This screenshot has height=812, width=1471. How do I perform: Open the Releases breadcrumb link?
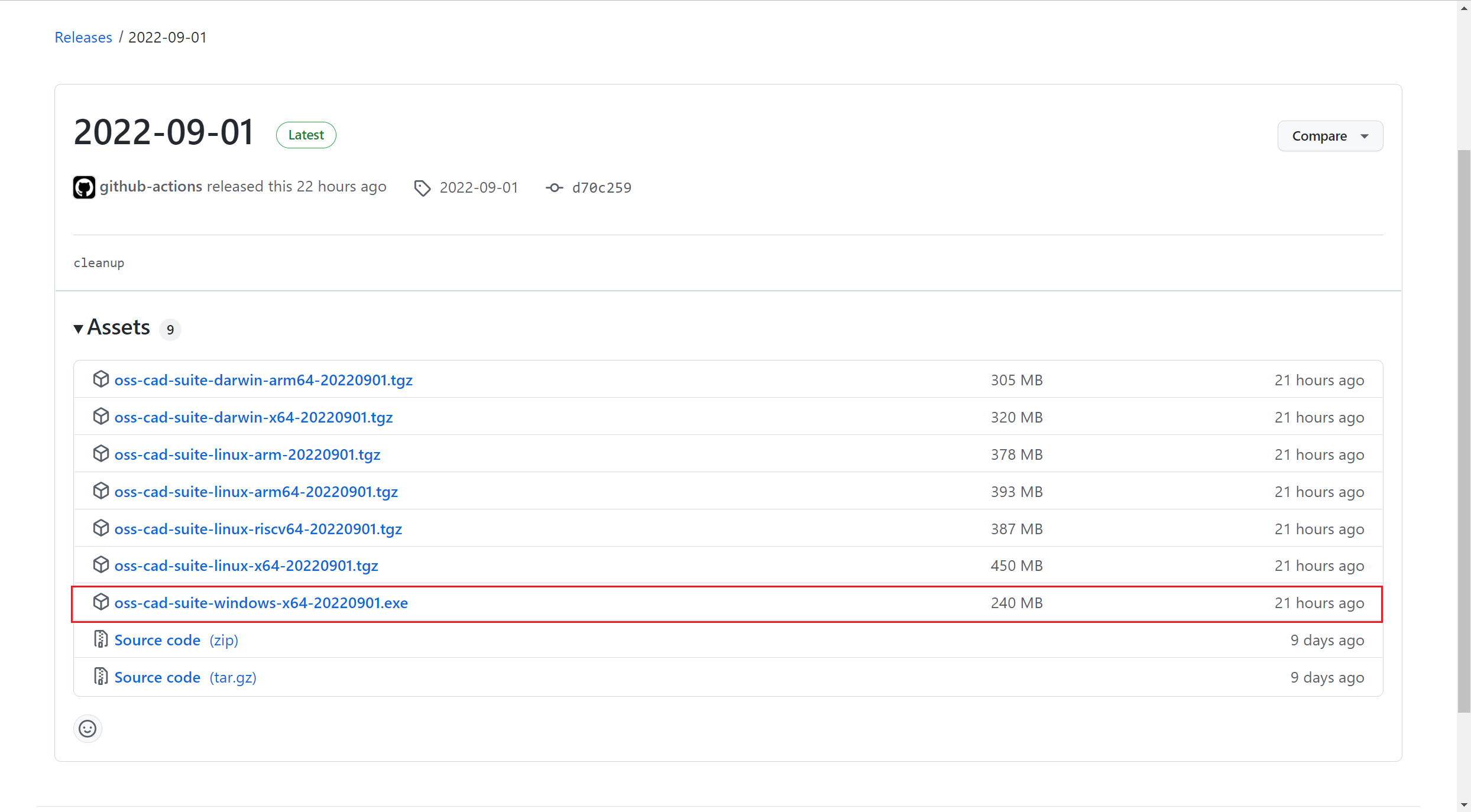tap(83, 37)
